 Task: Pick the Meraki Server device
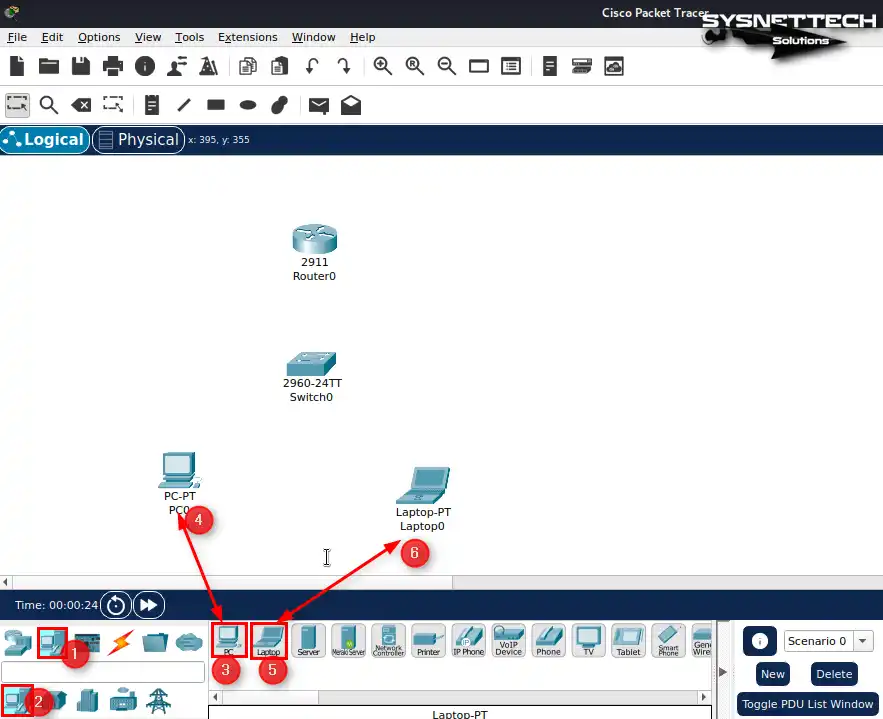348,641
